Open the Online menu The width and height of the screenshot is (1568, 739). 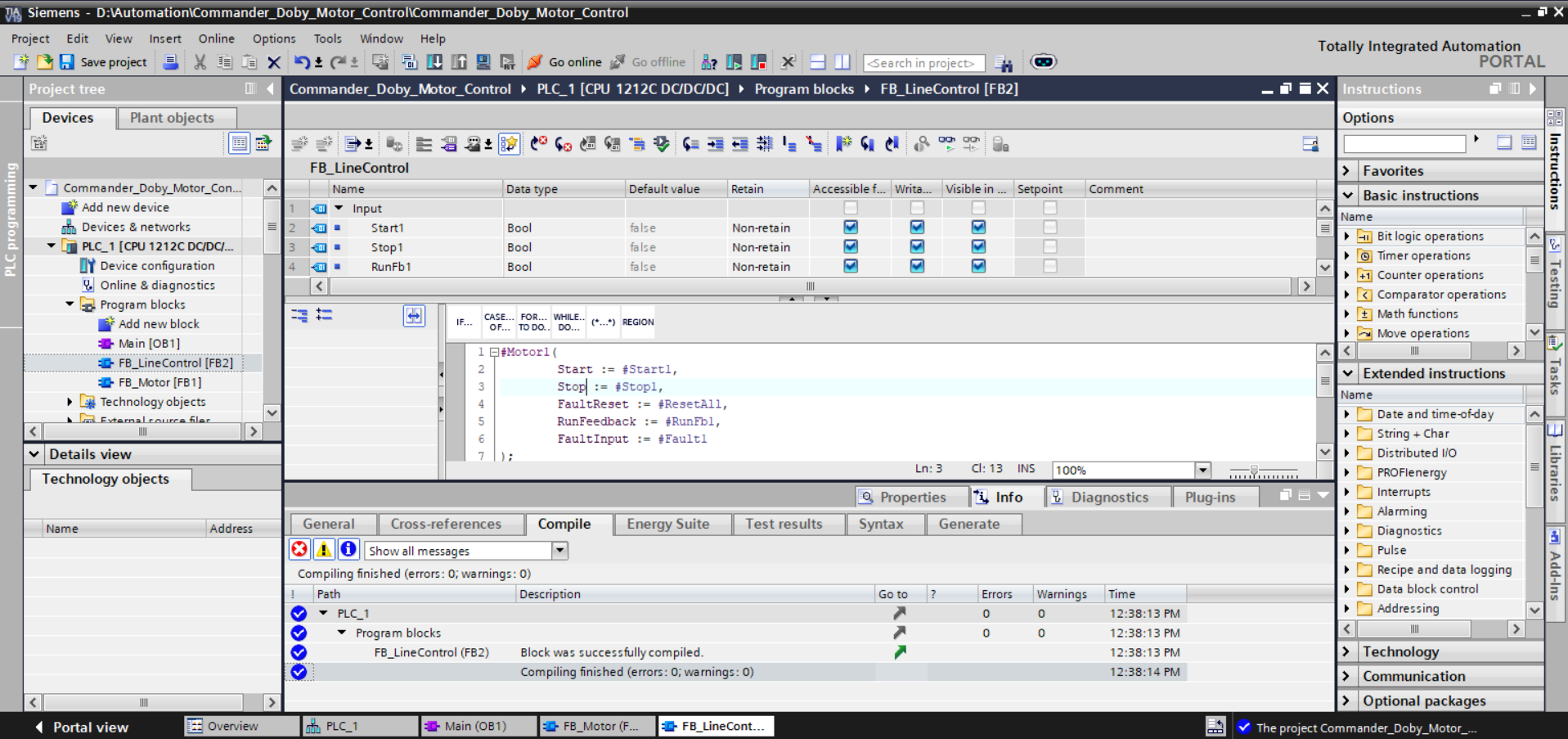(x=216, y=38)
